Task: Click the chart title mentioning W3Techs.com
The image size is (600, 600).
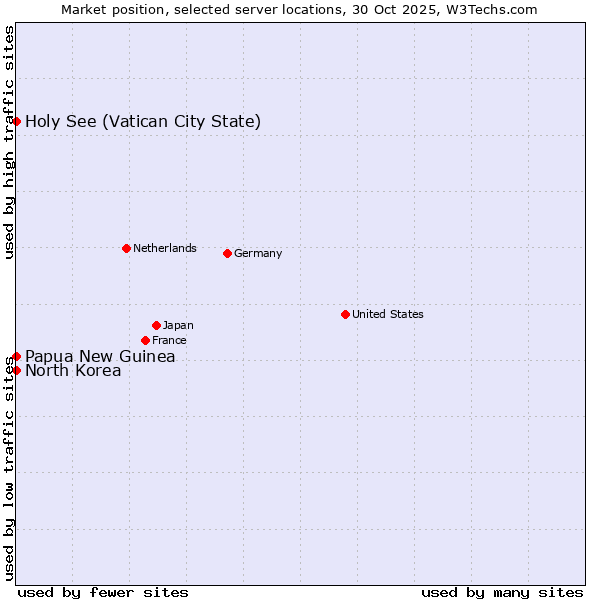Action: [299, 9]
